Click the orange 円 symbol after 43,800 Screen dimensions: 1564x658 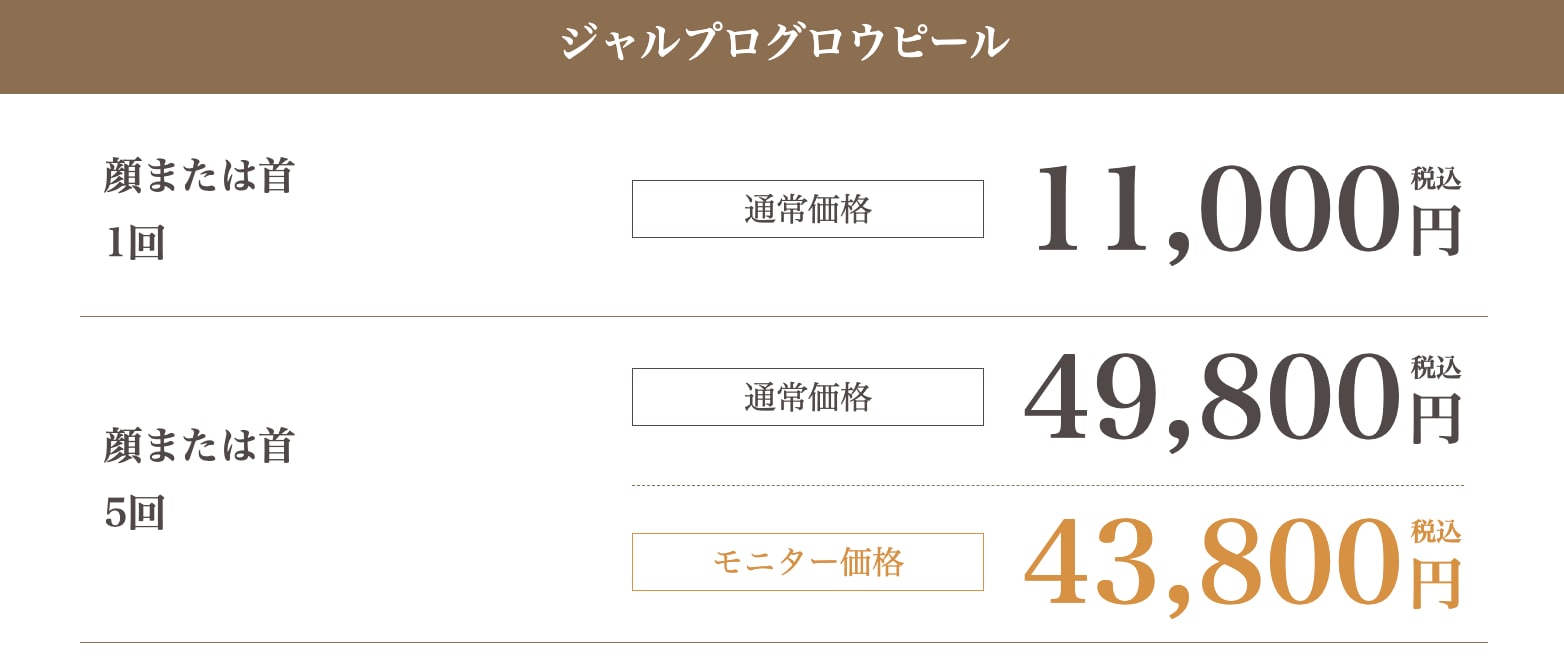click(x=1436, y=584)
